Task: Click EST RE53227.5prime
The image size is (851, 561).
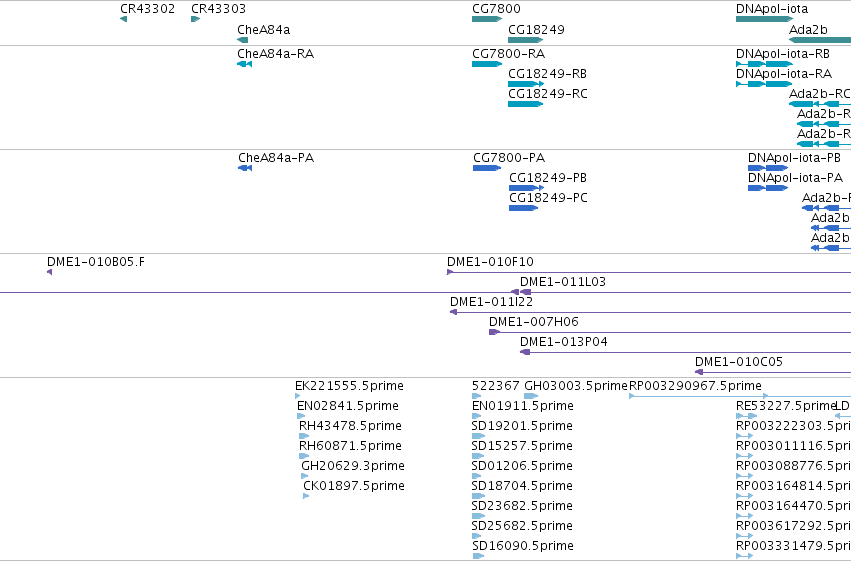Action: [x=785, y=406]
